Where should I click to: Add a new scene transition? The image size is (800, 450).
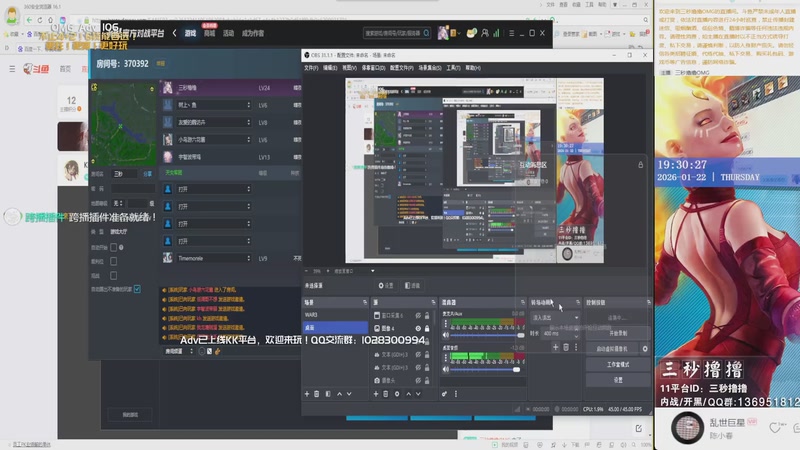(x=556, y=347)
